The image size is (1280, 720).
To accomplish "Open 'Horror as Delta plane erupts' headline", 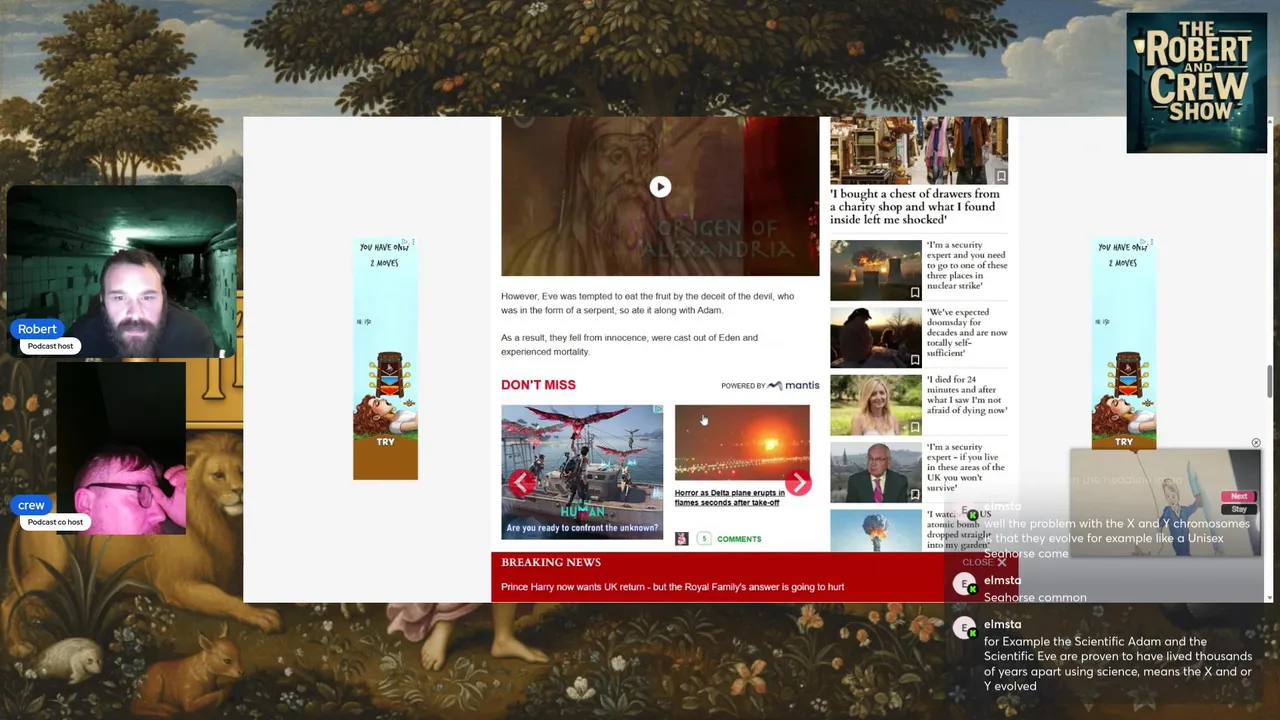I will click(x=730, y=498).
